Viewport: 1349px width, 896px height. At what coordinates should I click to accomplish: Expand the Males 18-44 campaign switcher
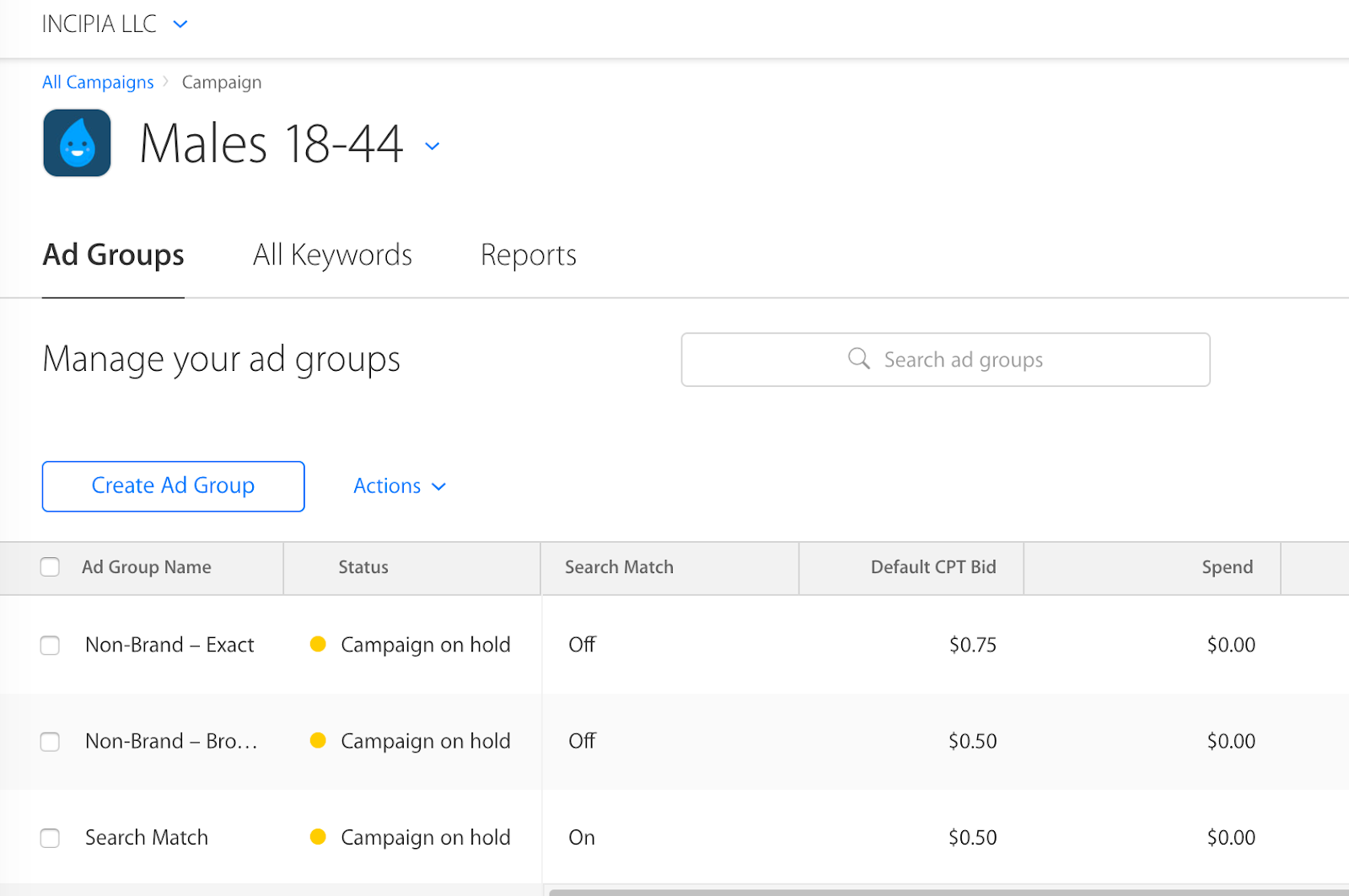(x=433, y=146)
